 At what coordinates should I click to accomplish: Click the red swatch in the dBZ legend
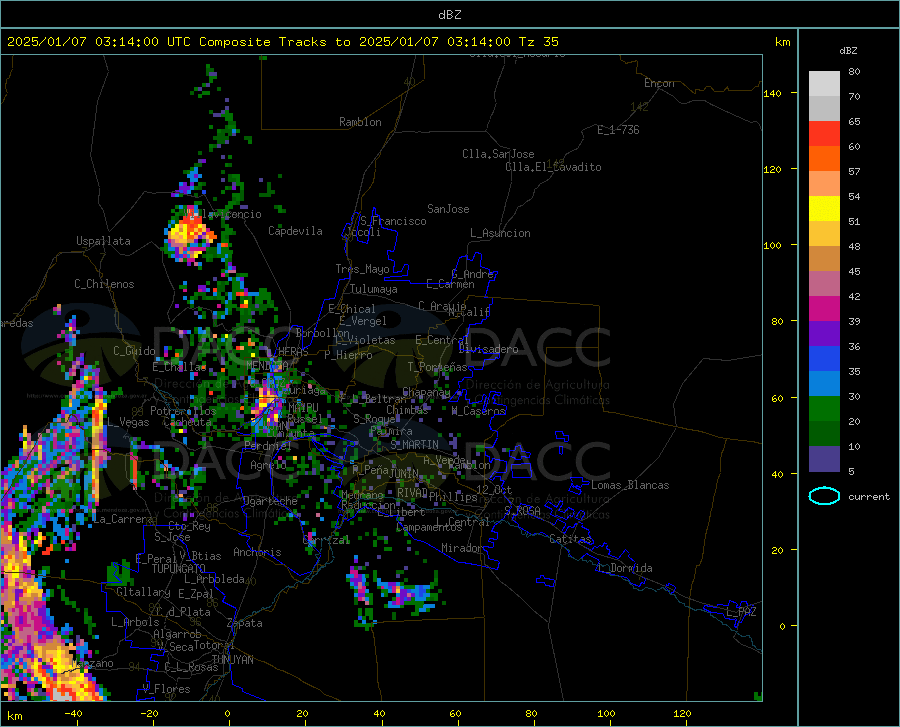coord(824,134)
